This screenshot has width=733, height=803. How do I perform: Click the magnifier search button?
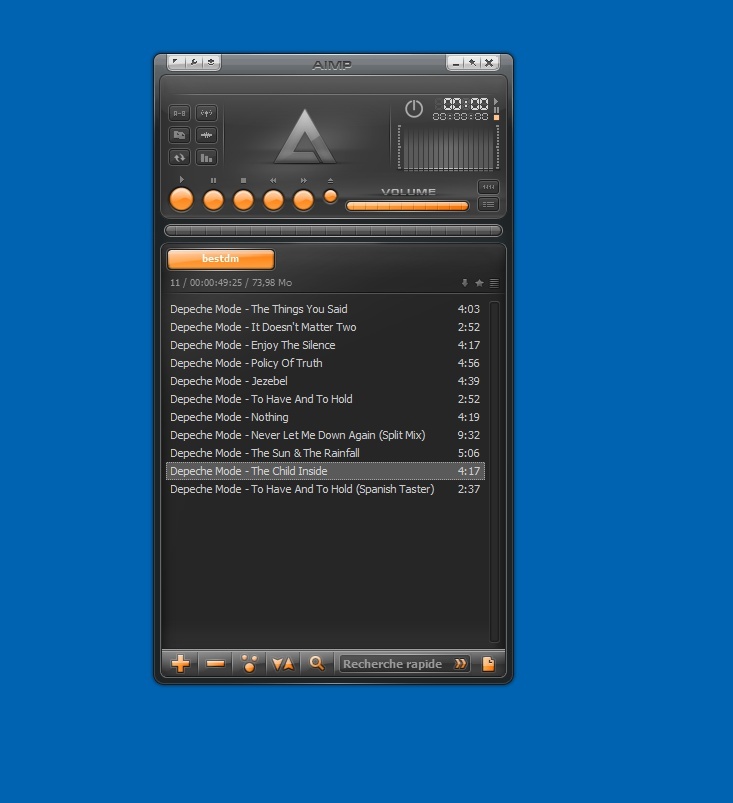[x=317, y=664]
